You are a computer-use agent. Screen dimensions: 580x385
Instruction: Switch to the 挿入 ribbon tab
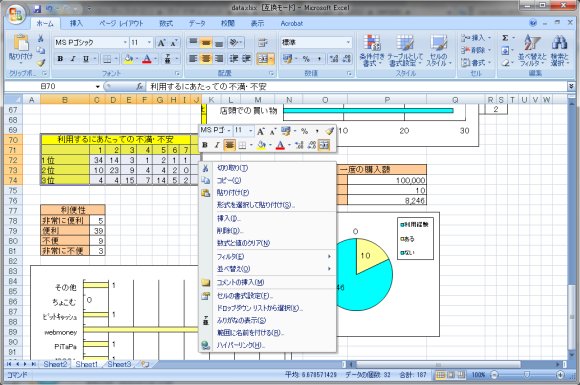[x=76, y=23]
